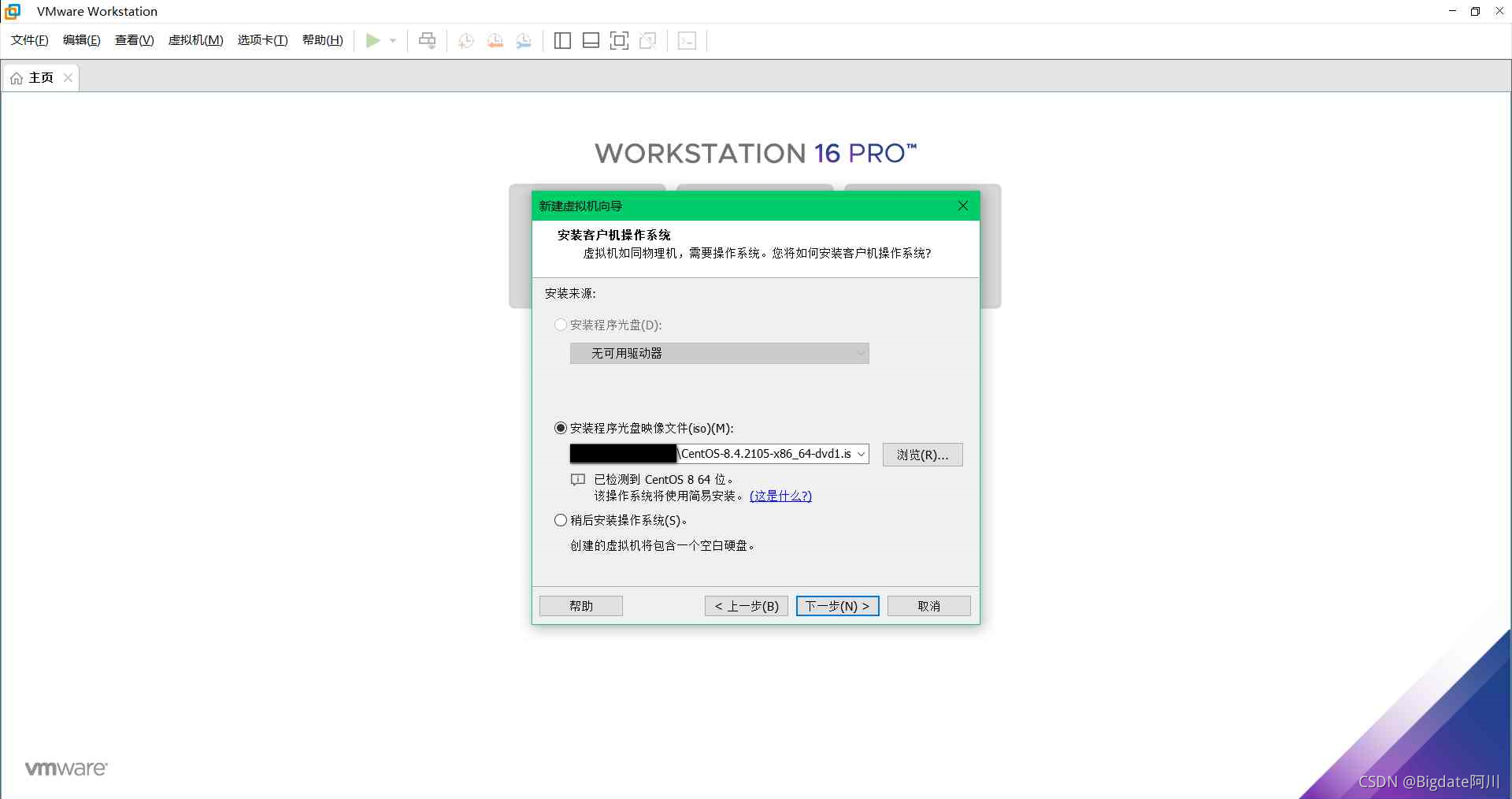The height and width of the screenshot is (799, 1512).
Task: Open the 这是什么? link
Action: pyautogui.click(x=780, y=496)
